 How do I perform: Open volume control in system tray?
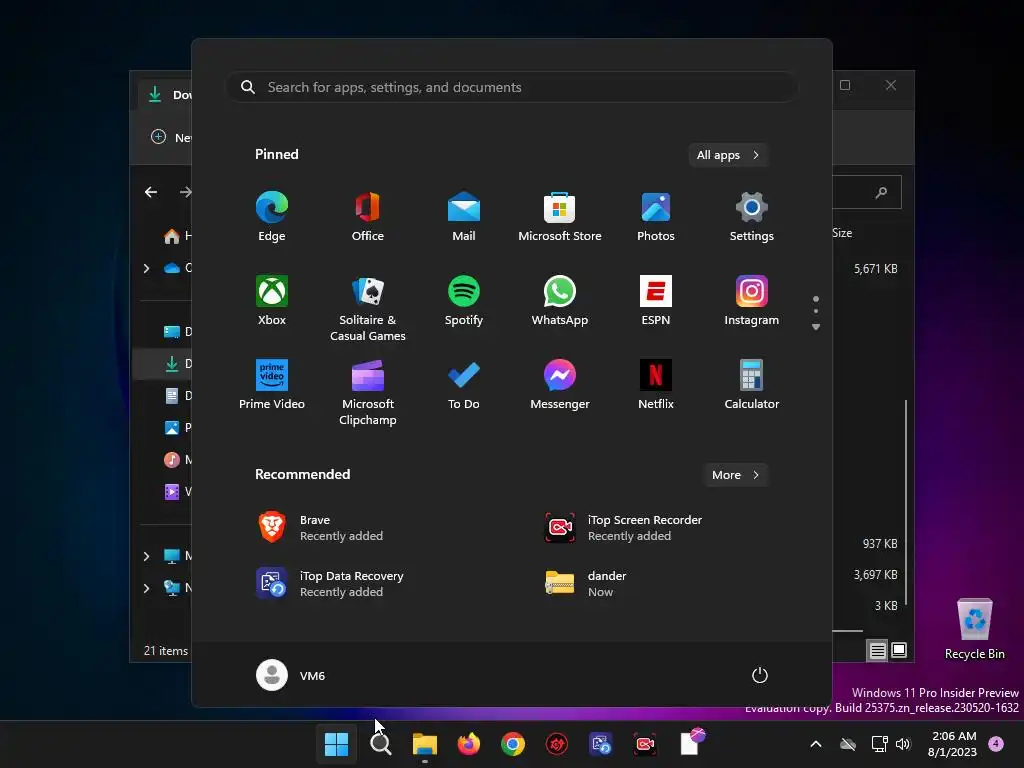pos(903,744)
